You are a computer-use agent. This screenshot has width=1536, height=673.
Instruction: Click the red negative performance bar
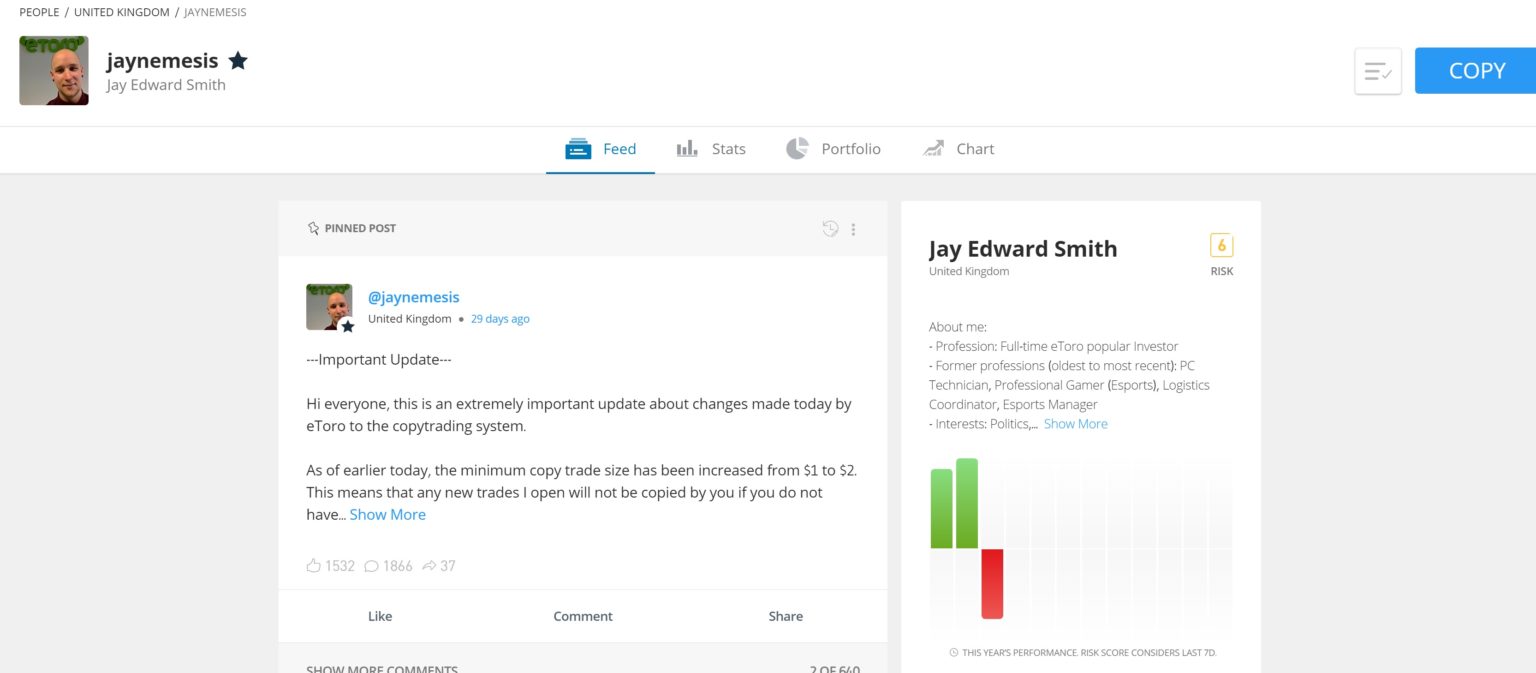click(x=992, y=584)
